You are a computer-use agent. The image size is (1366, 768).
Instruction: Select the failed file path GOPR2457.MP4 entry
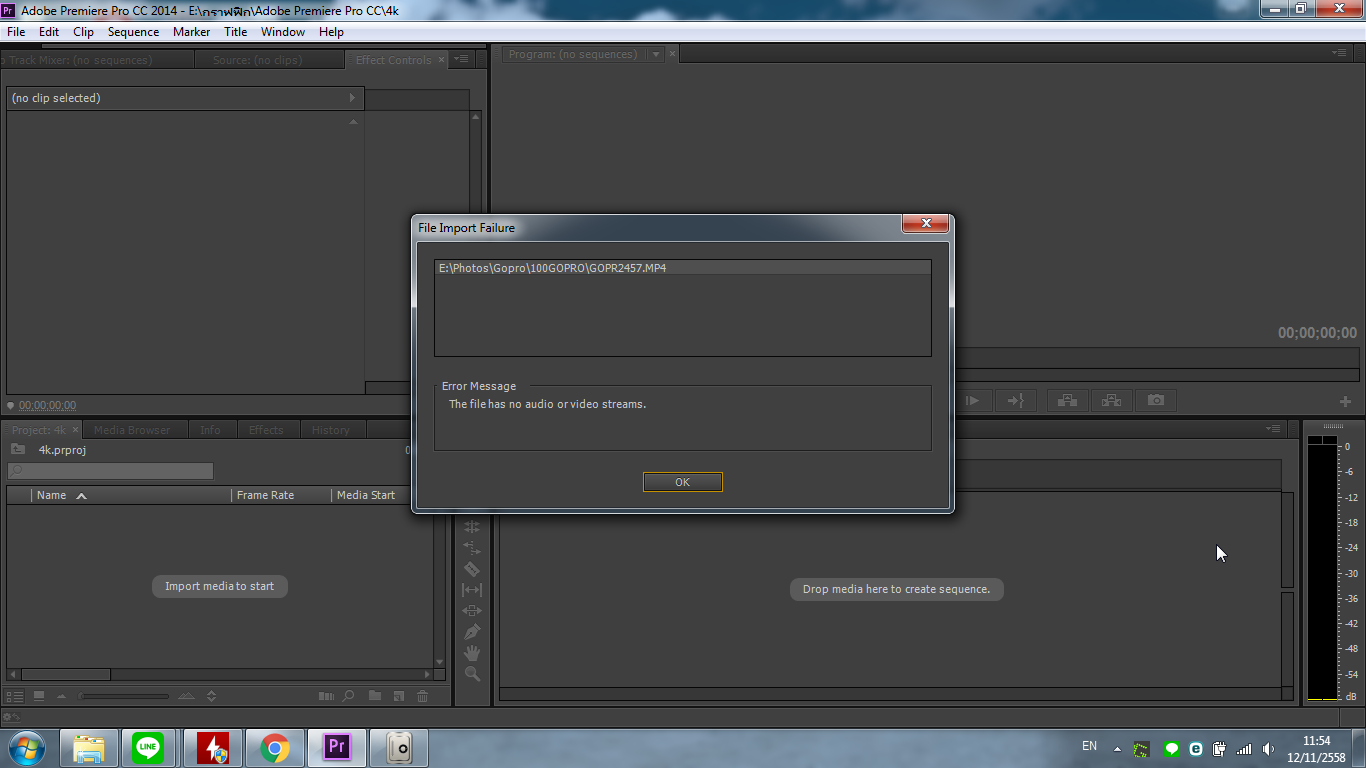tap(683, 268)
